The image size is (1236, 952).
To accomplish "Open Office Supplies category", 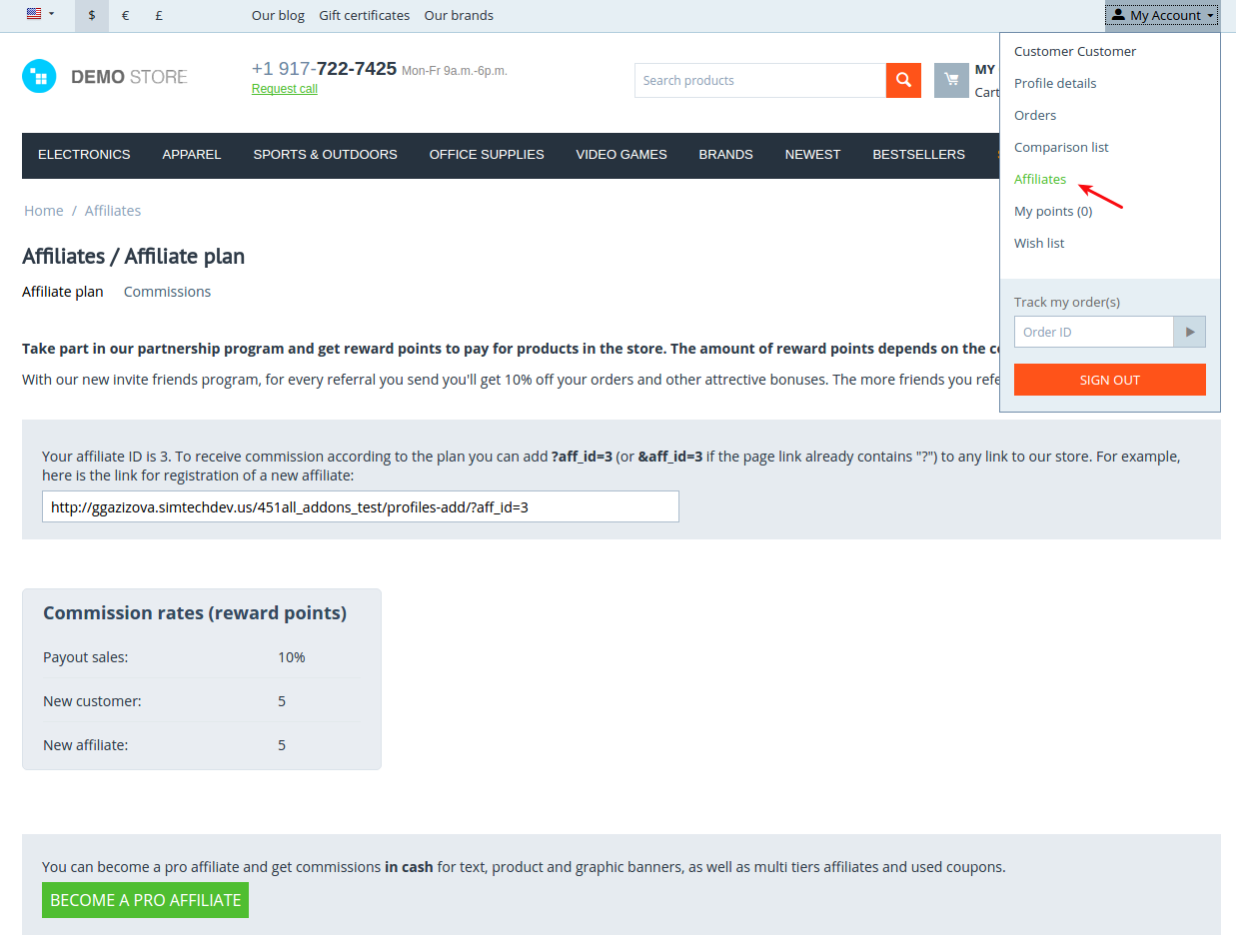I will coord(487,155).
